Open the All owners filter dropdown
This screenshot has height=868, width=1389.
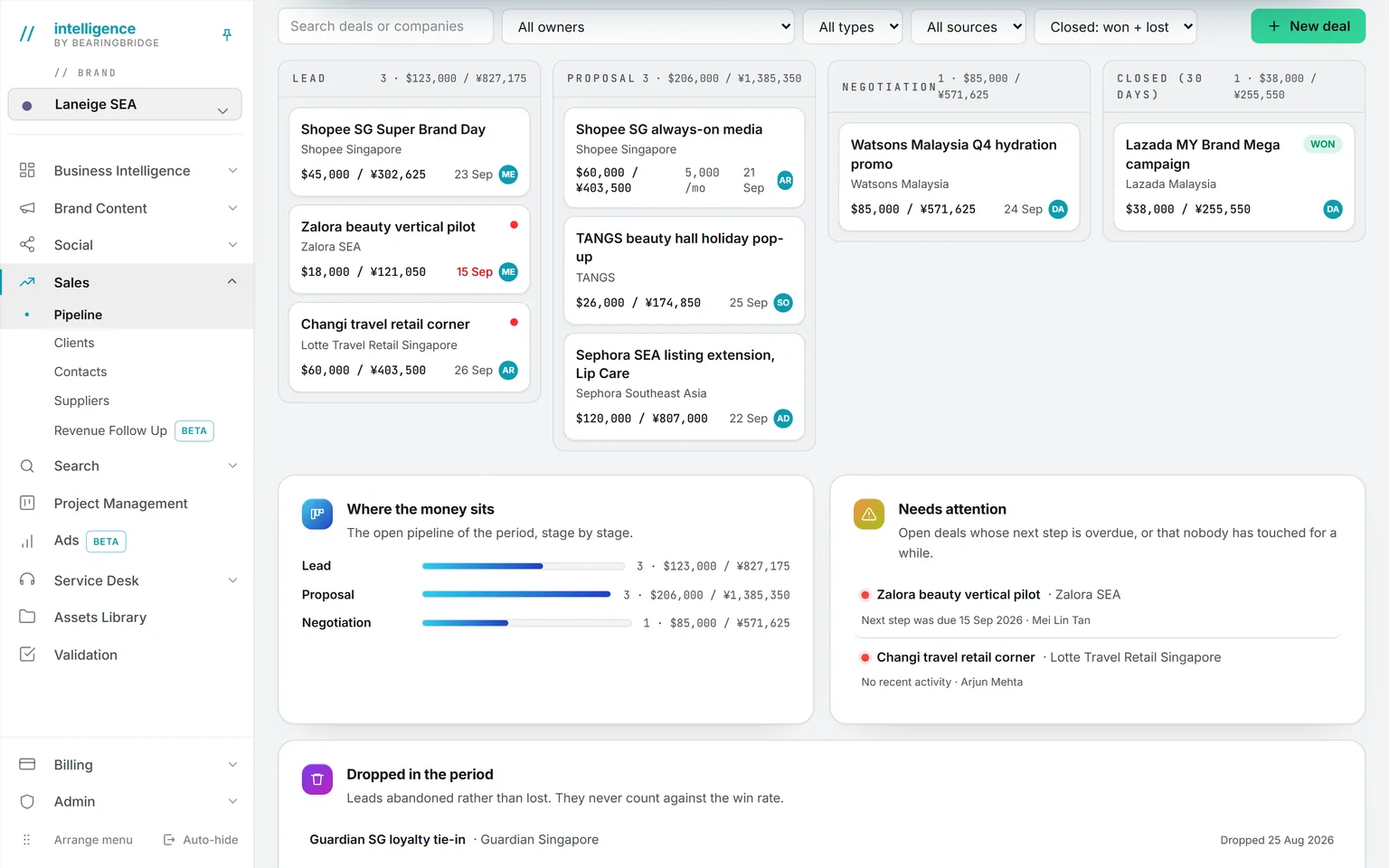[648, 27]
